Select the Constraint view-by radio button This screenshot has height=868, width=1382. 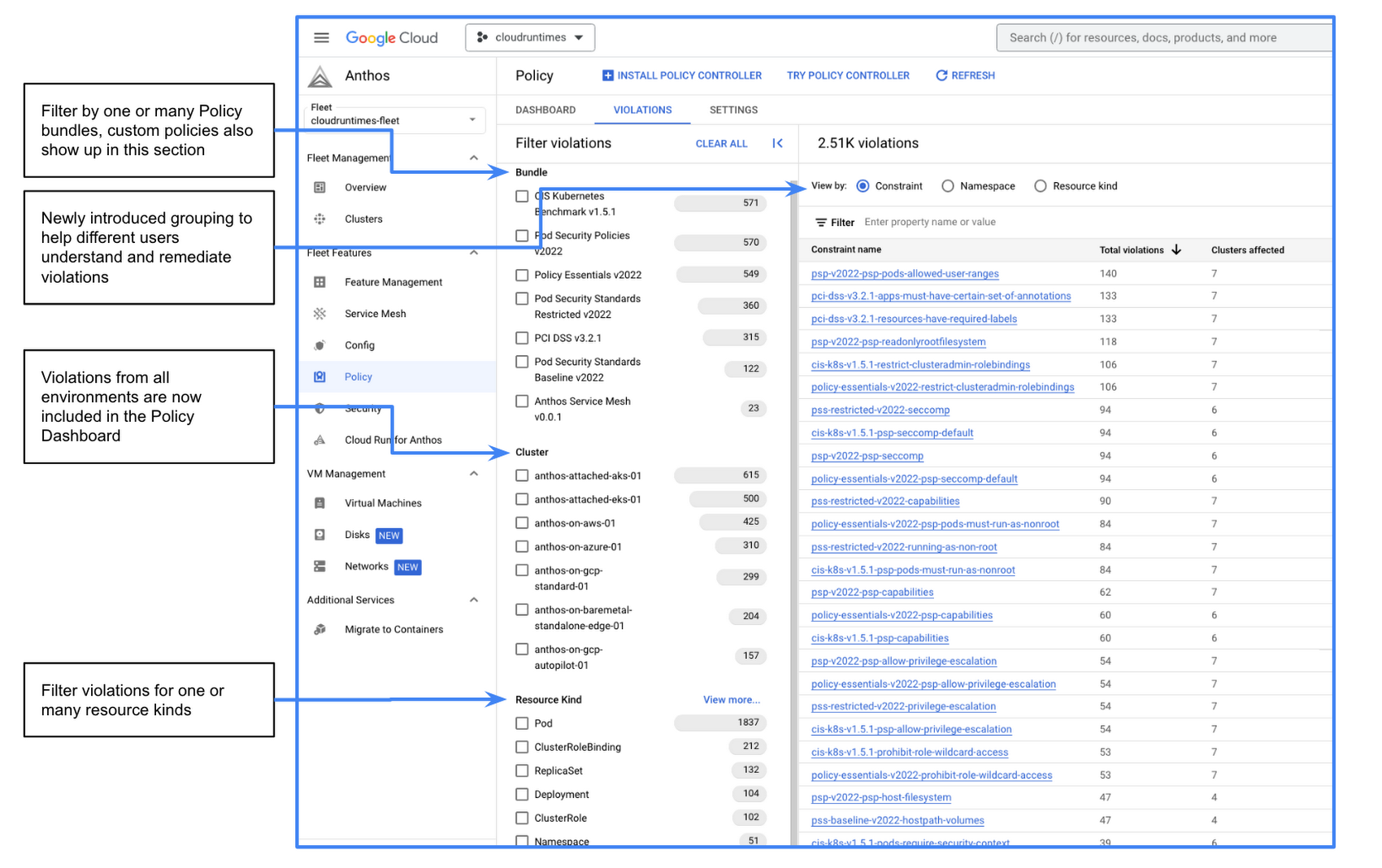tap(863, 186)
